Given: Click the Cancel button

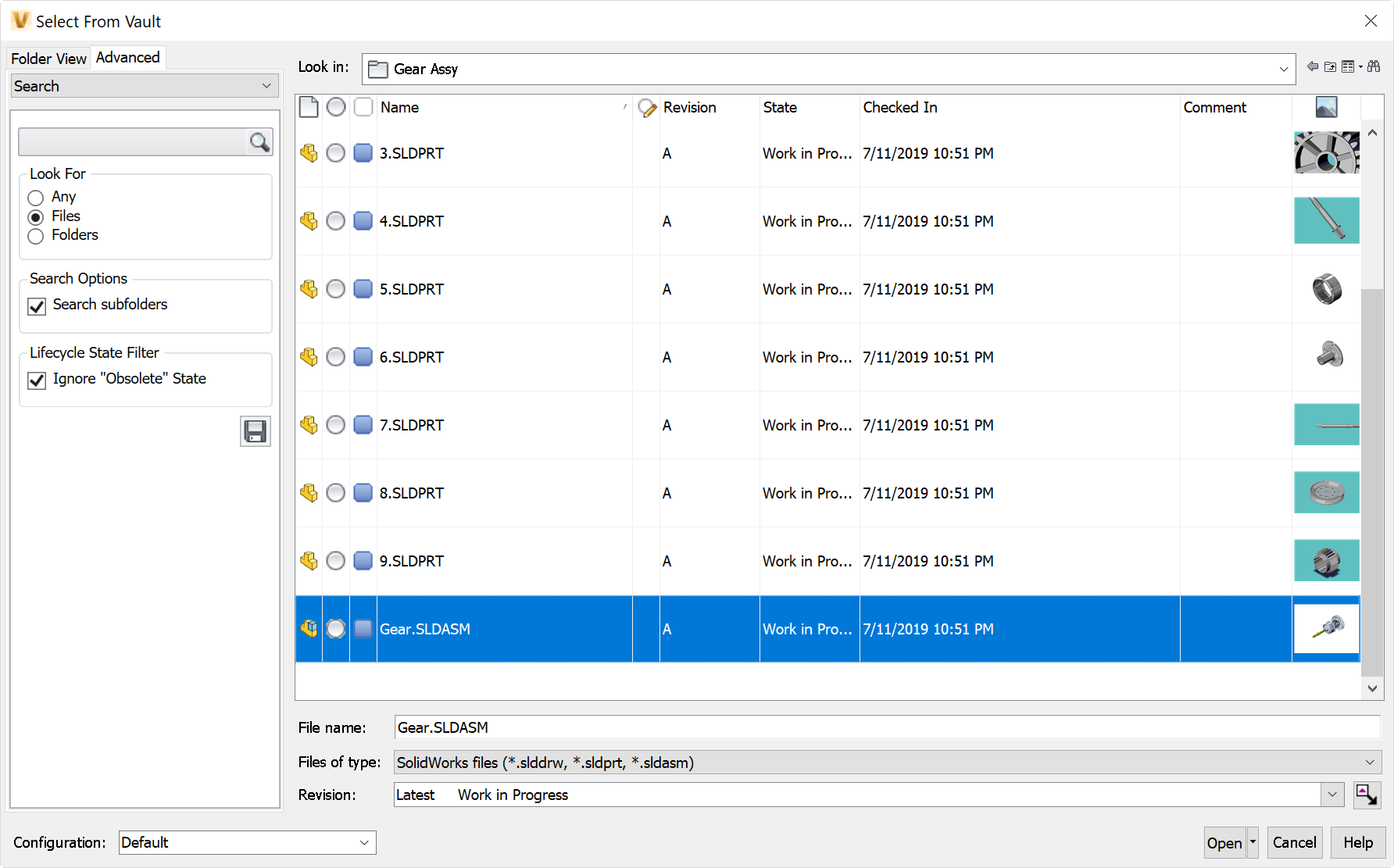Looking at the screenshot, I should click(x=1295, y=842).
